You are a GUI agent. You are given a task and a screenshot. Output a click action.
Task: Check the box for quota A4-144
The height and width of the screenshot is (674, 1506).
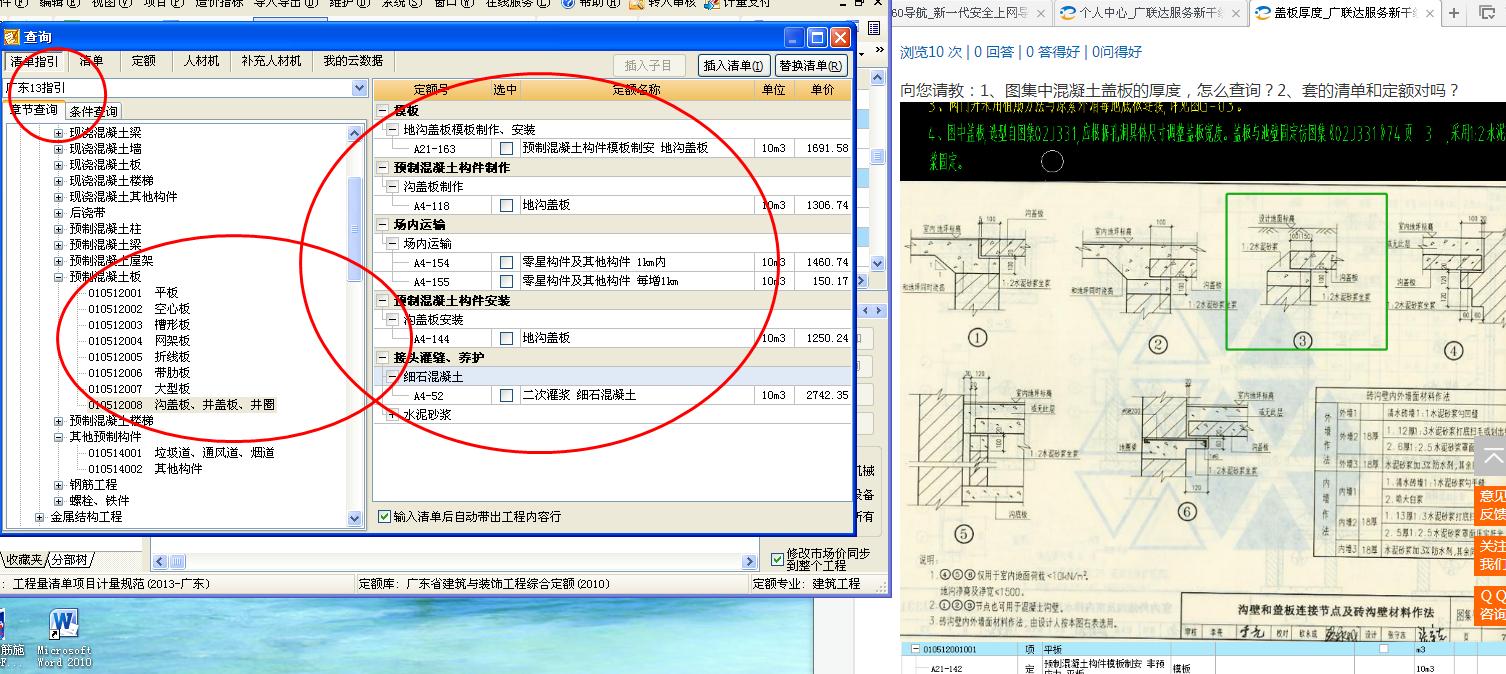coord(506,338)
